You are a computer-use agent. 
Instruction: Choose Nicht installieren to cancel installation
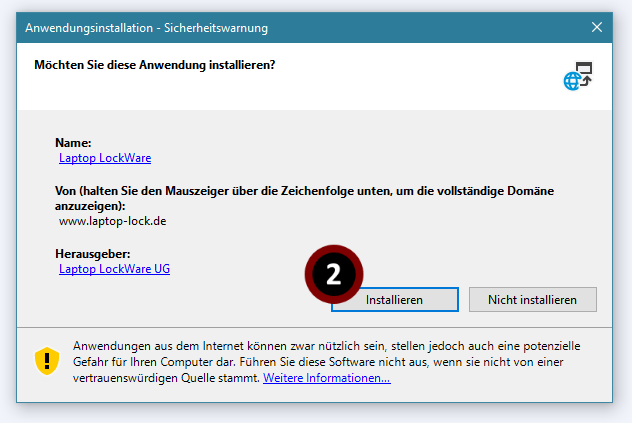[532, 300]
